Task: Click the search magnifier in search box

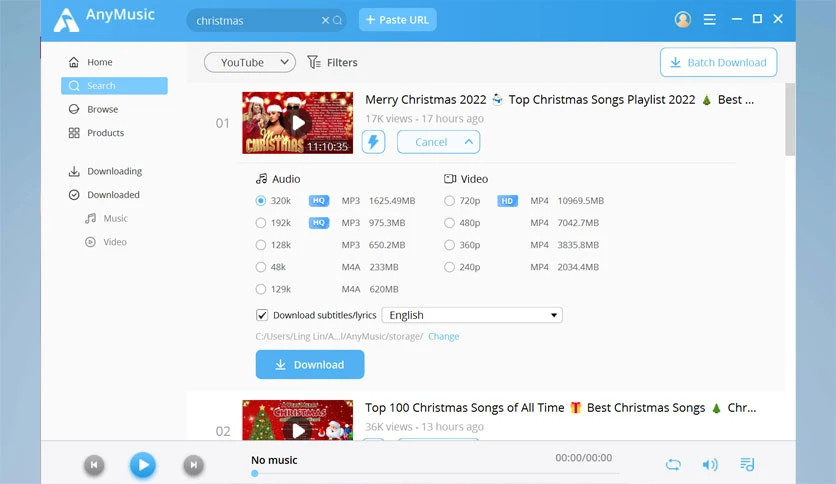Action: [337, 20]
